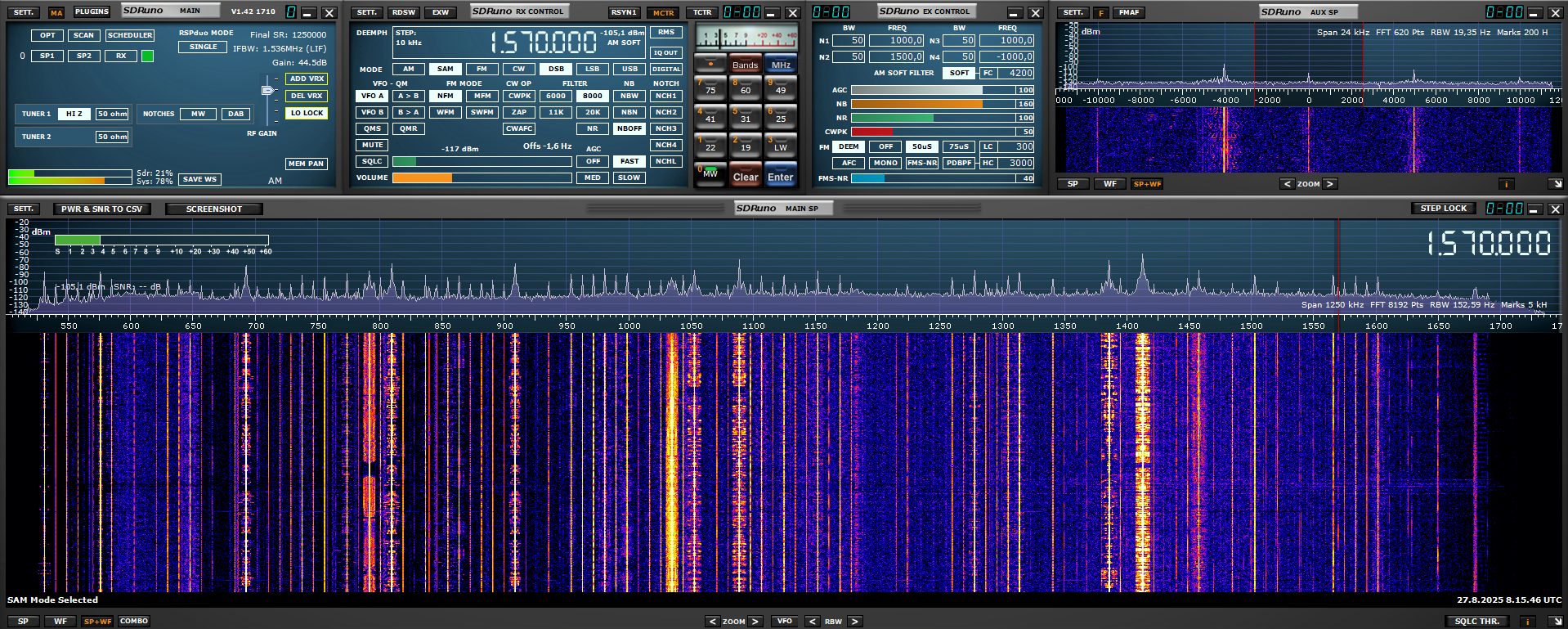
Task: Click the S-meter display in RX Control
Action: click(x=746, y=38)
